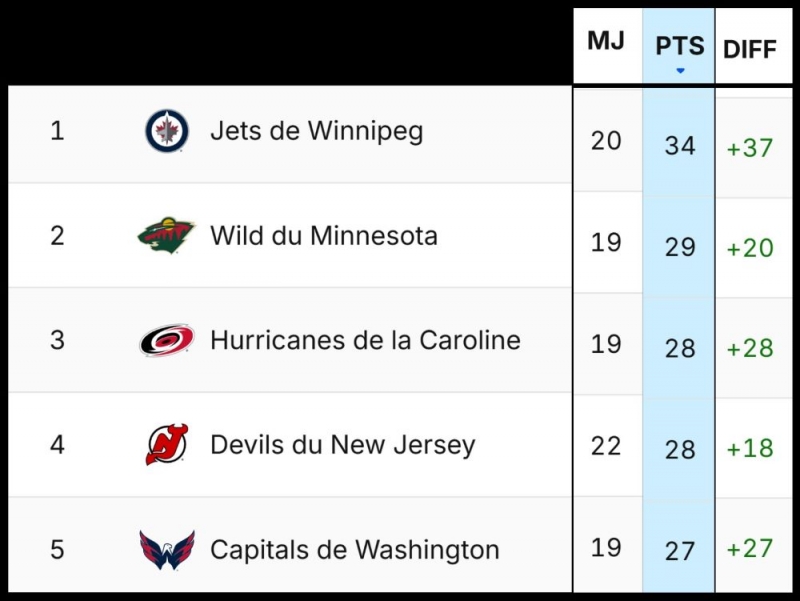Viewport: 800px width, 601px height.
Task: Click the Minnesota Wild logo
Action: click(x=163, y=235)
